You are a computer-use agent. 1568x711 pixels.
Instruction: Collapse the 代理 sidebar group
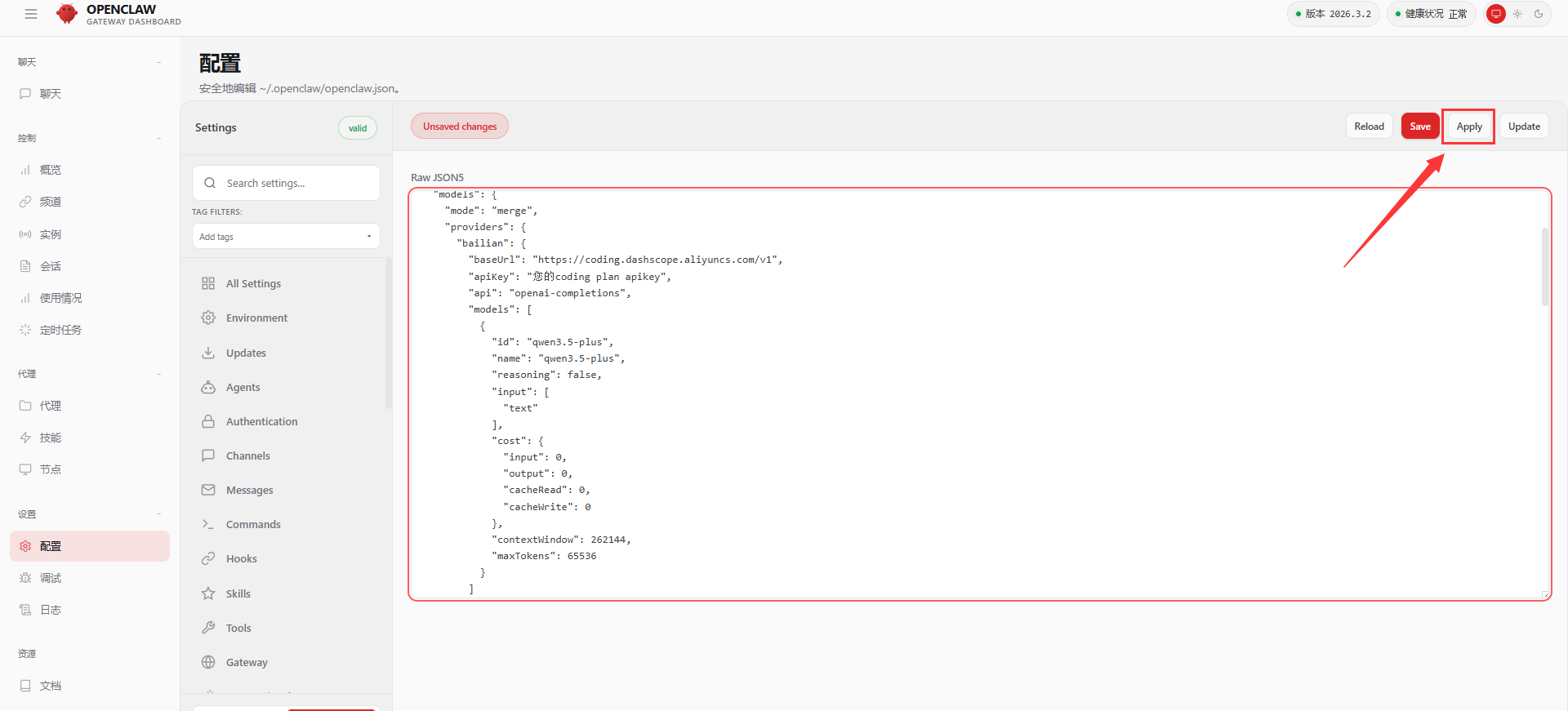158,375
